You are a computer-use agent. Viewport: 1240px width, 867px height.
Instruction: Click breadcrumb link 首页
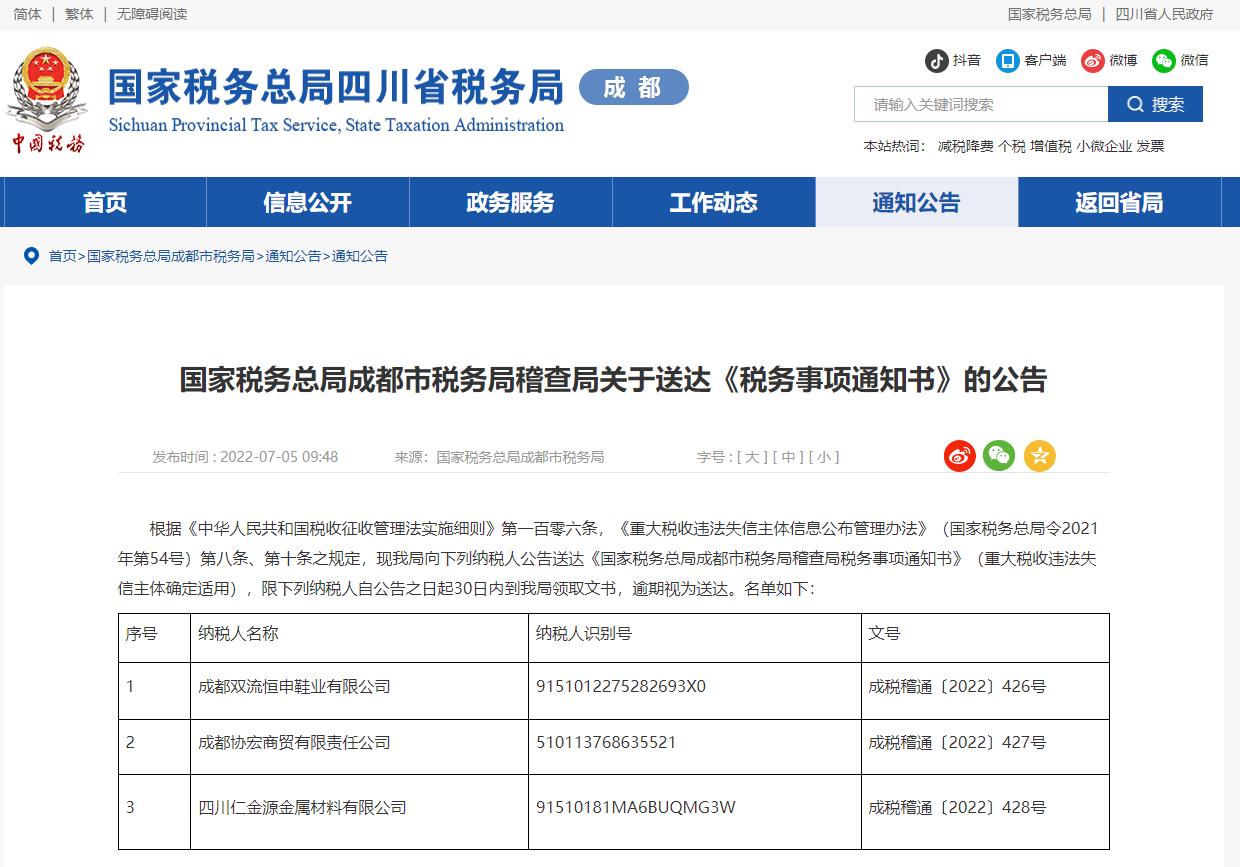click(63, 256)
